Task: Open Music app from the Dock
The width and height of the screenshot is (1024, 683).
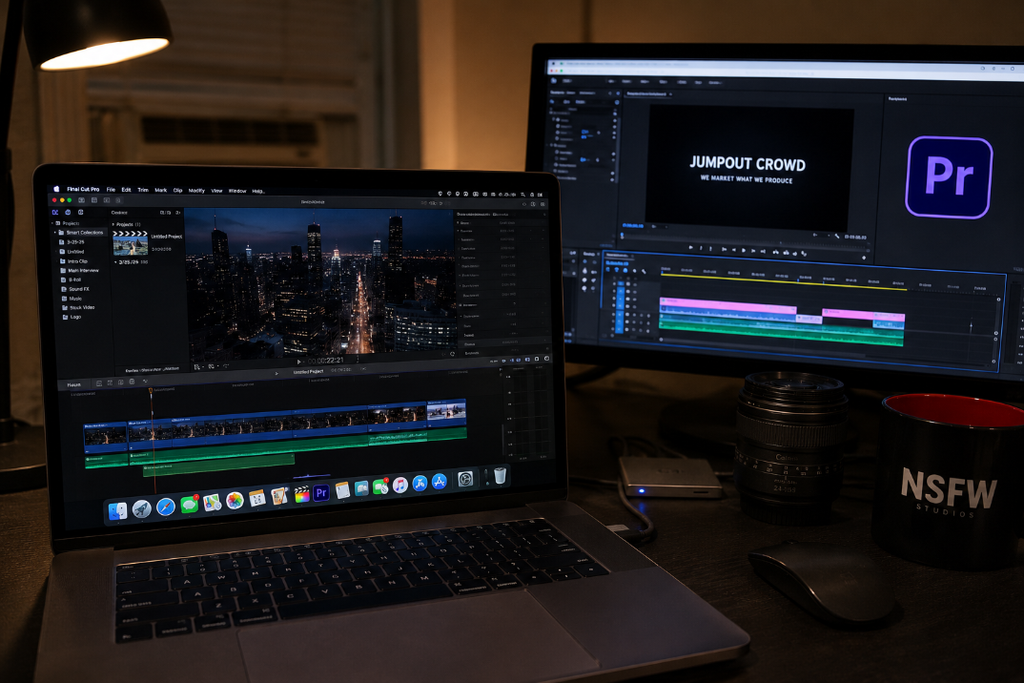Action: [400, 485]
